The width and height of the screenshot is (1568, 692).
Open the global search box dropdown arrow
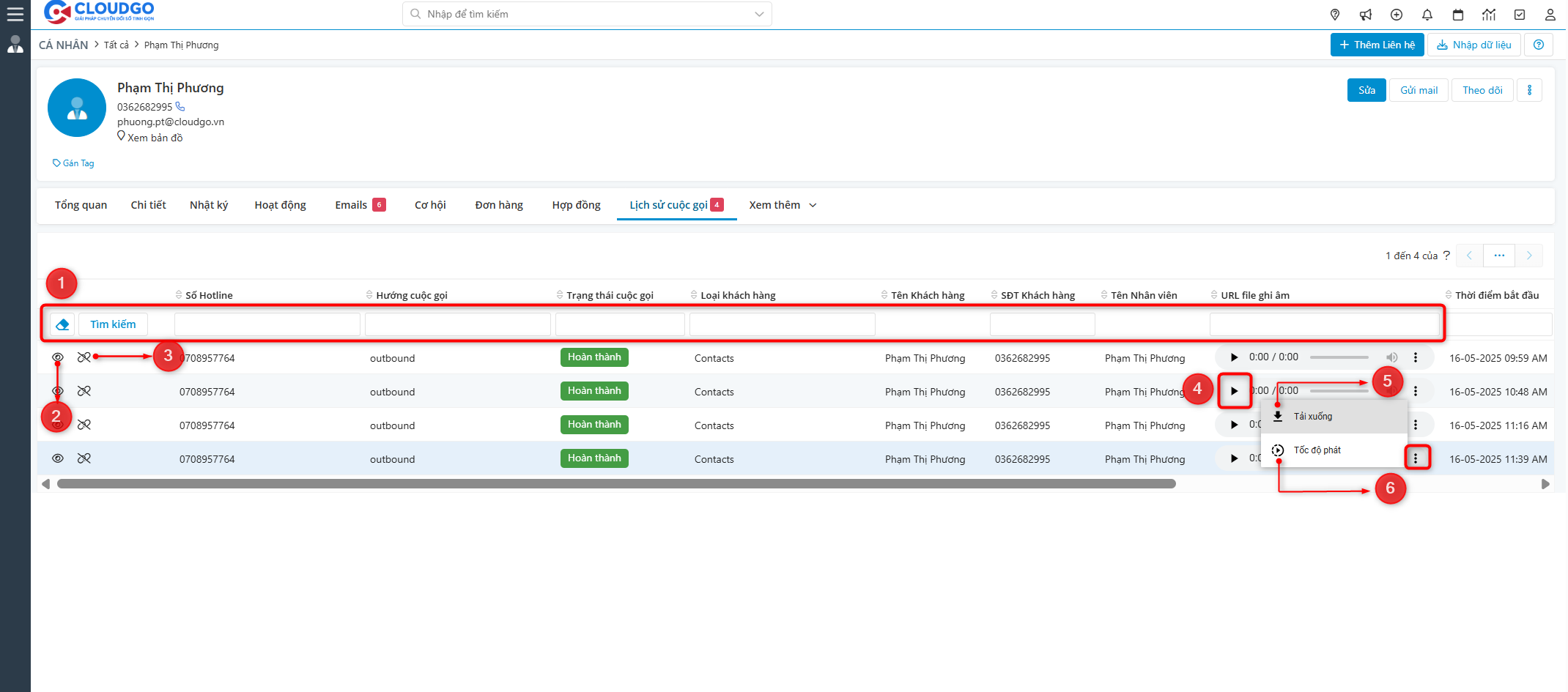759,14
